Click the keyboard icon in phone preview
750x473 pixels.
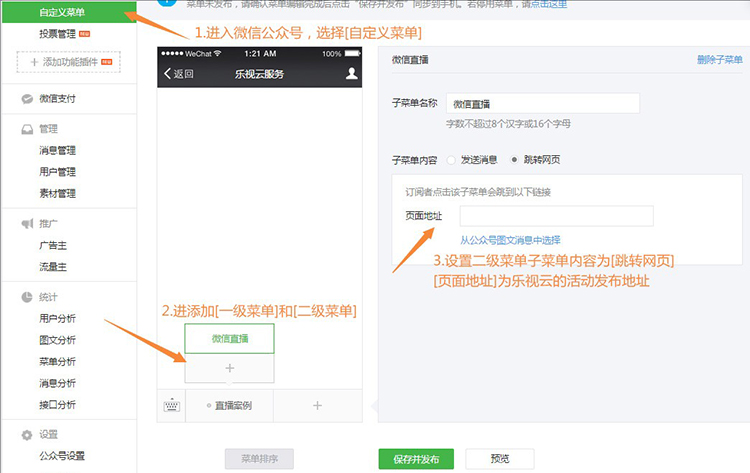point(172,406)
